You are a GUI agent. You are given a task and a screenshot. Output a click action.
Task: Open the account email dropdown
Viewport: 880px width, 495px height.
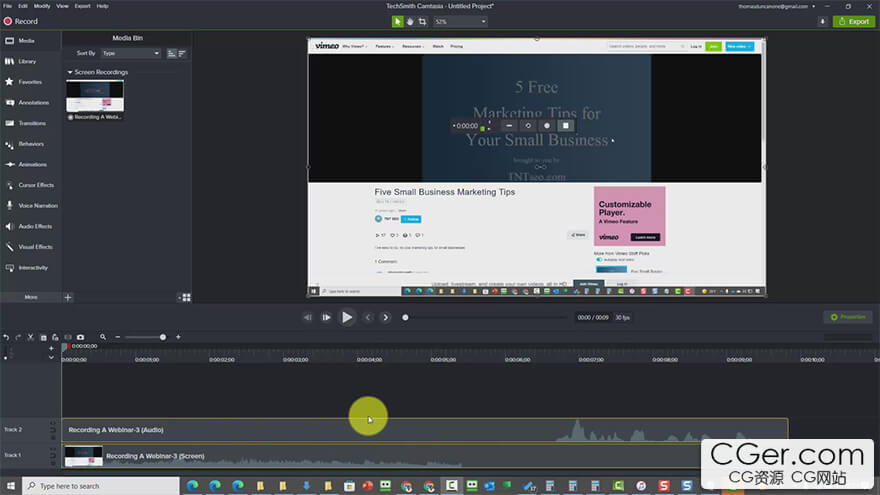777,6
